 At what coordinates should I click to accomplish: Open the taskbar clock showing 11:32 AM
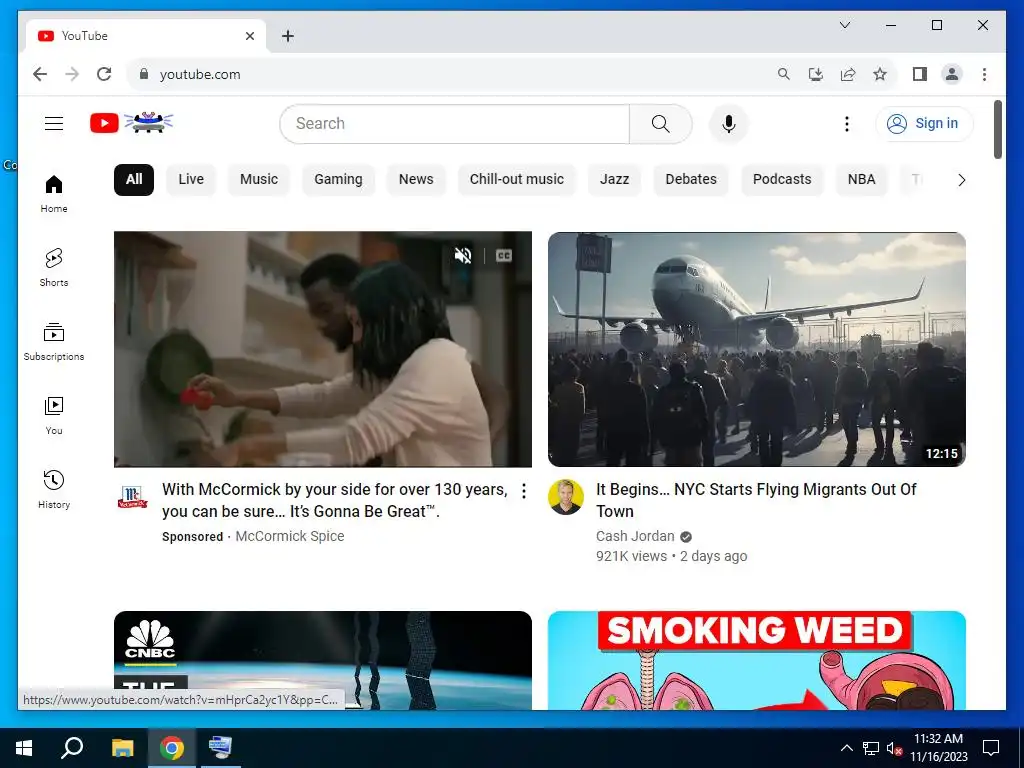[938, 748]
